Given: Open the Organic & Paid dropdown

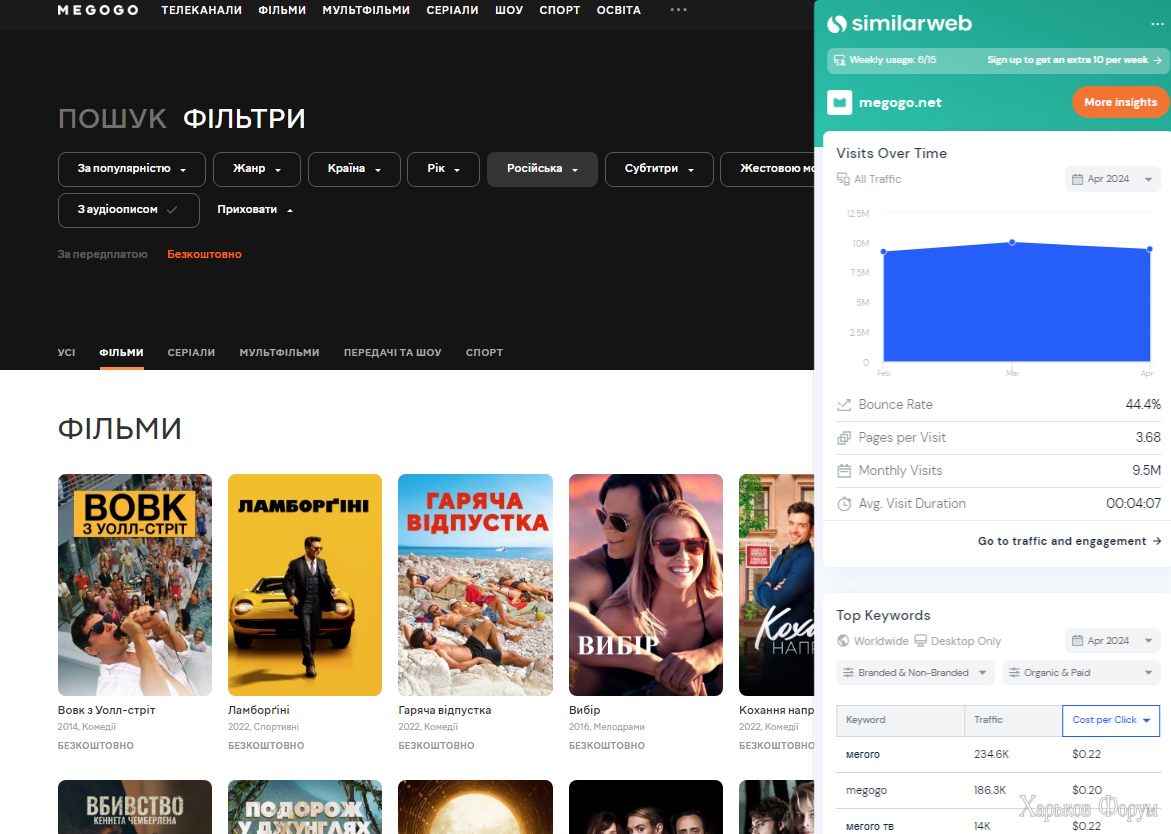Looking at the screenshot, I should pyautogui.click(x=1081, y=673).
